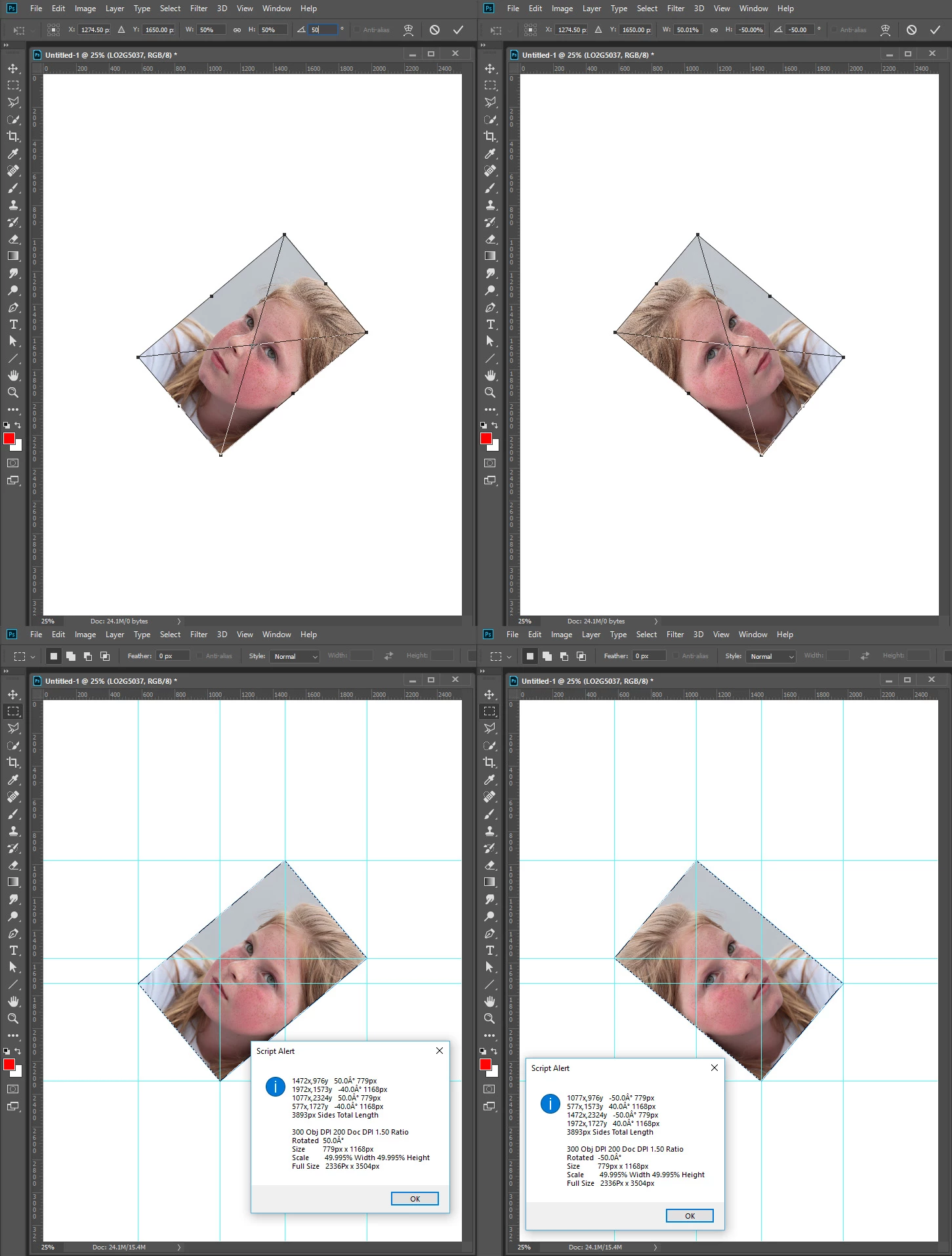Select the Eraser tool in top-right window
The height and width of the screenshot is (1256, 952).
(490, 239)
